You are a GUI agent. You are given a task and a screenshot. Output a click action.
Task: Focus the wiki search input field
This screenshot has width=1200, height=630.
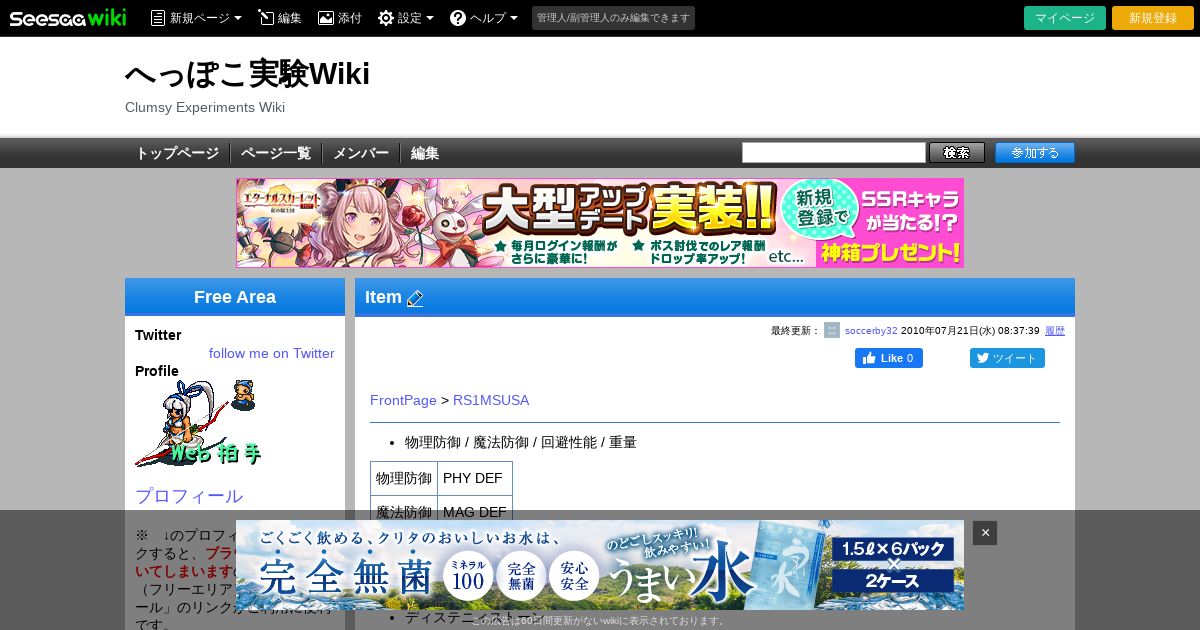pyautogui.click(x=834, y=153)
